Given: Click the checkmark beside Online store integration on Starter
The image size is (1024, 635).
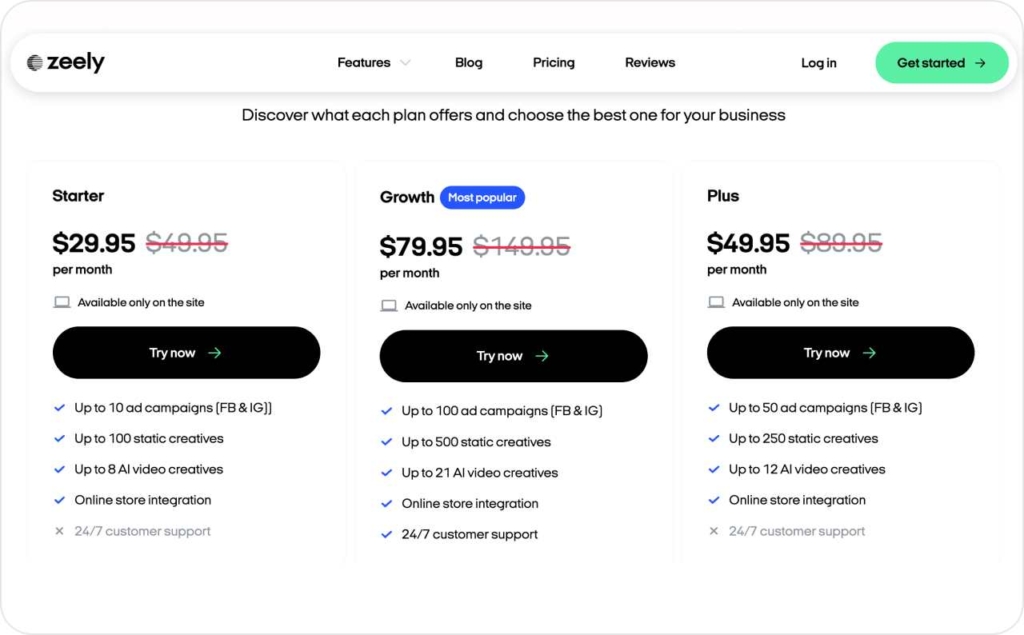Looking at the screenshot, I should pos(59,500).
